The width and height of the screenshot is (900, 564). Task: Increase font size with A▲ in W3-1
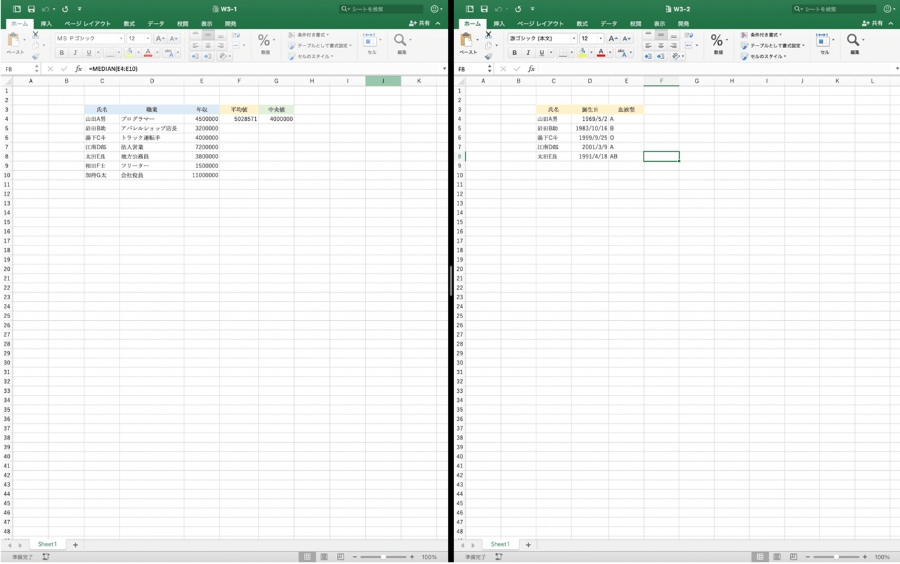tap(160, 38)
